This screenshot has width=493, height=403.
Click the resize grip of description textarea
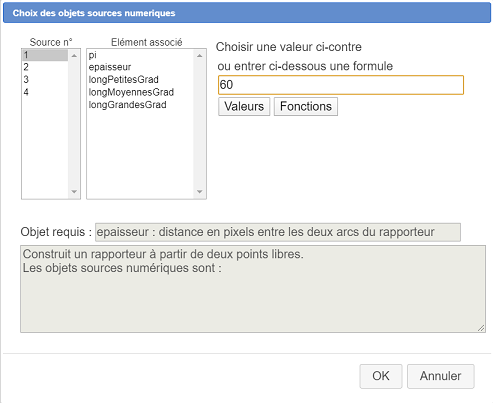tap(481, 328)
